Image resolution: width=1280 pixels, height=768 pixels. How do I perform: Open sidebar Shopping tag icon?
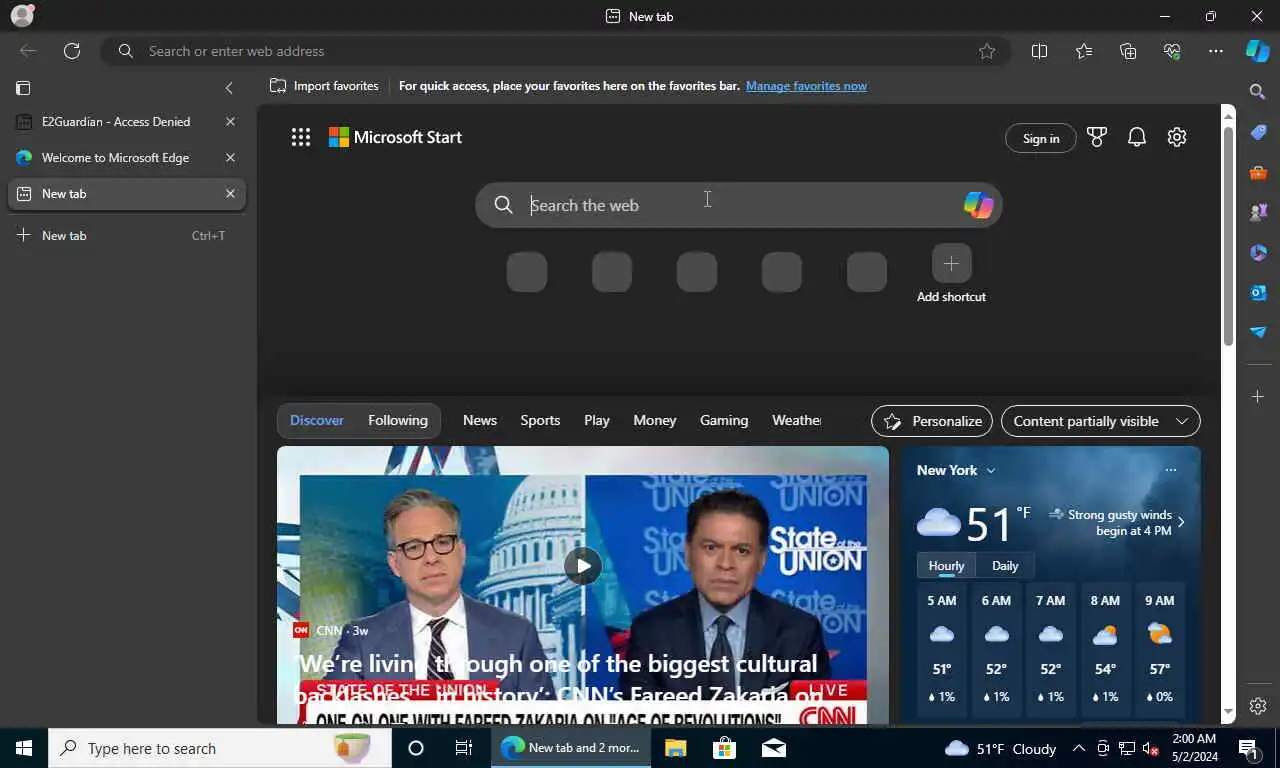click(x=1258, y=132)
